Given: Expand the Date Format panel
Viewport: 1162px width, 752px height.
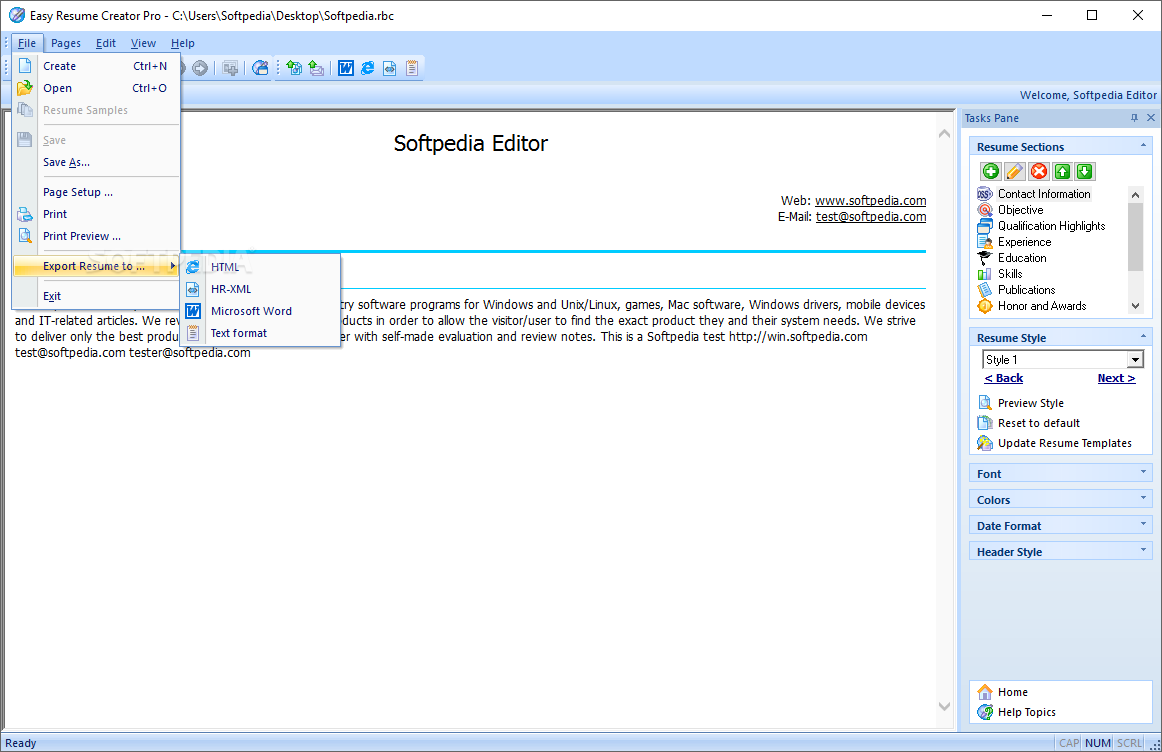Looking at the screenshot, I should pyautogui.click(x=1143, y=524).
